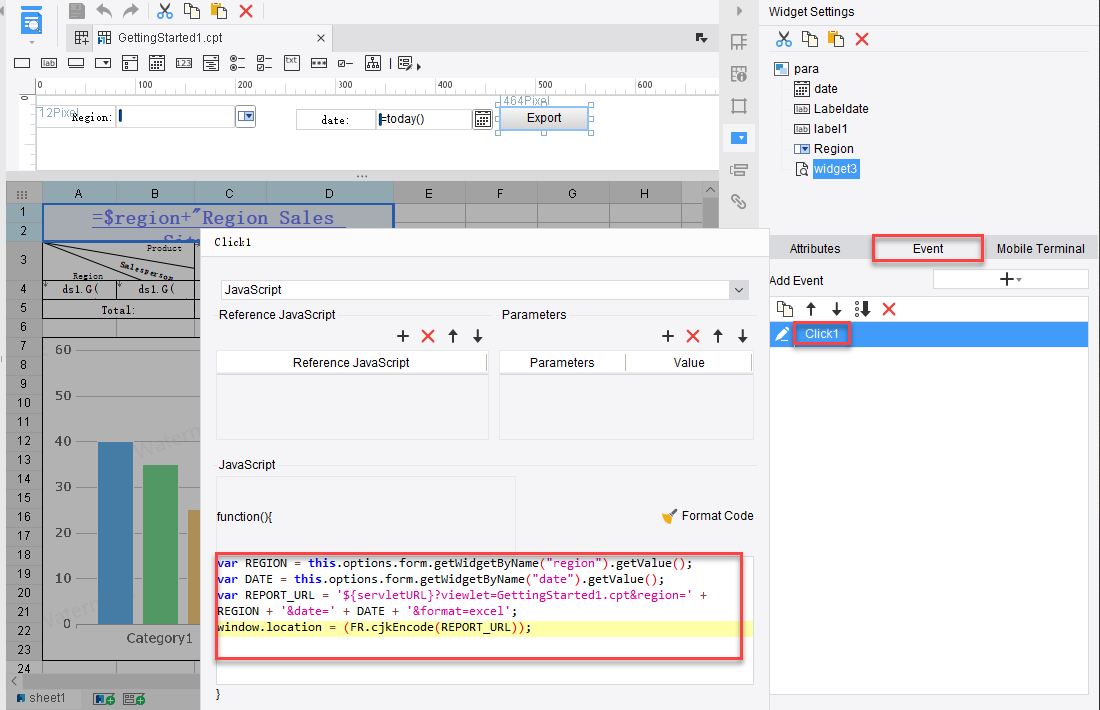
Task: Click the Cut scissors icon in Widget Settings
Action: [x=784, y=39]
